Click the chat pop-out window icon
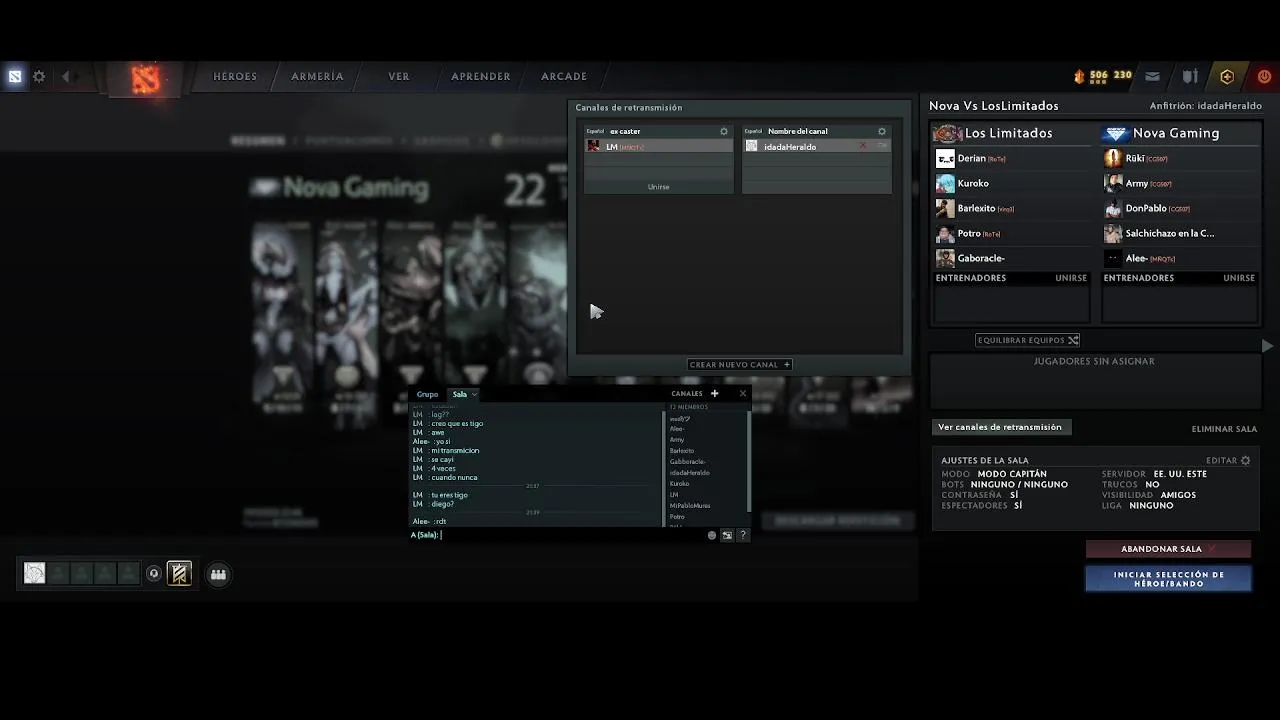Viewport: 1280px width, 720px height. 727,535
